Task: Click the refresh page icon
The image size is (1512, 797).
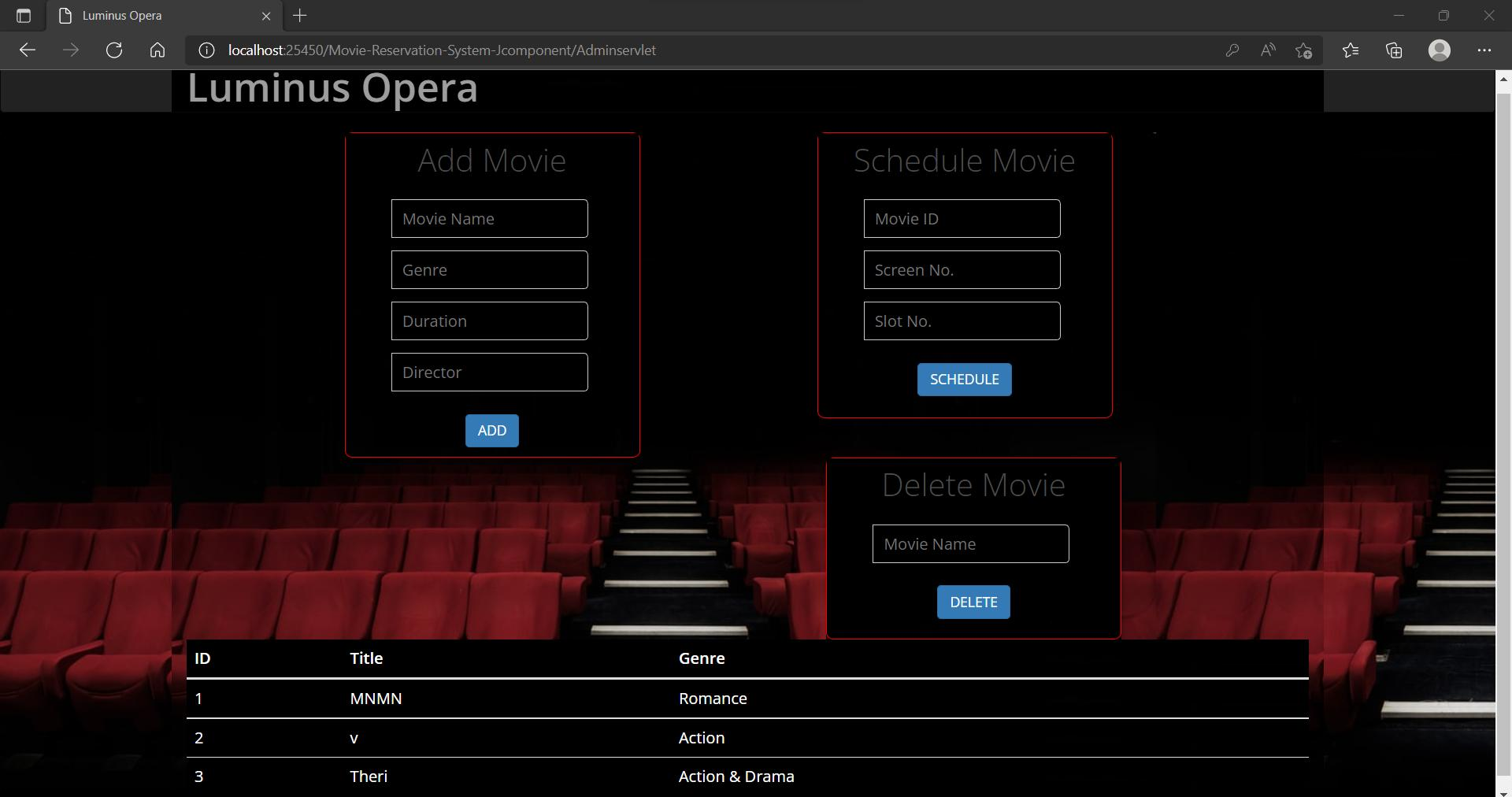Action: pos(114,50)
